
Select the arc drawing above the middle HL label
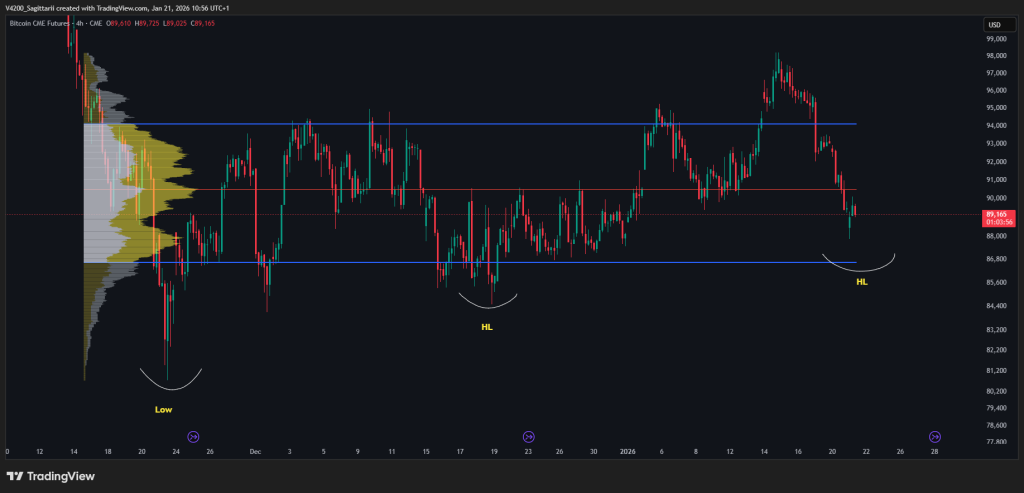pyautogui.click(x=488, y=303)
